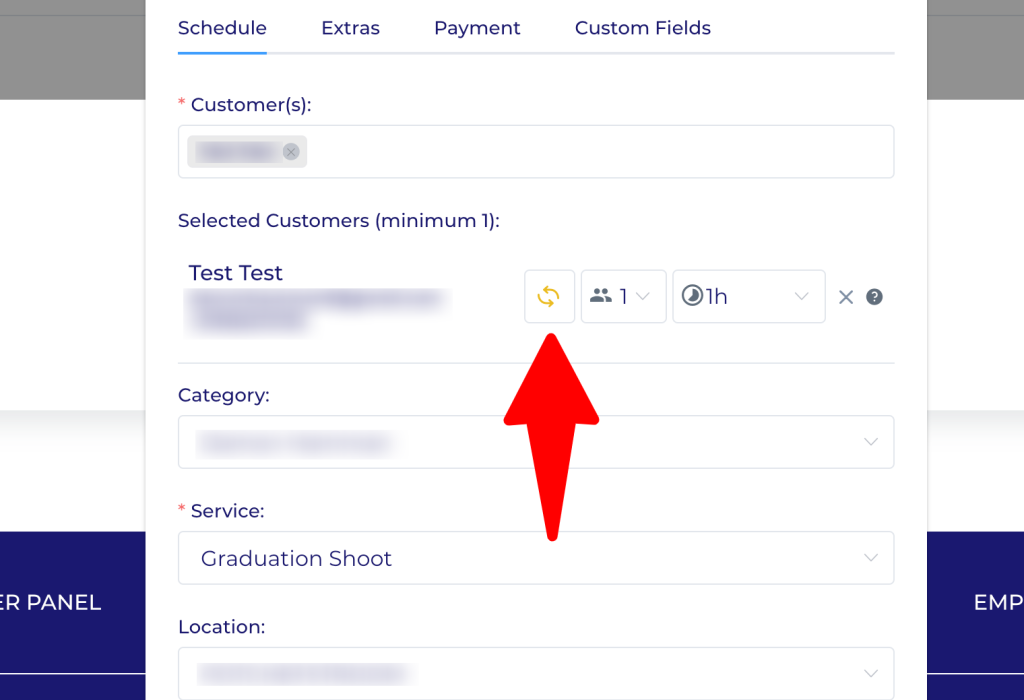Select the Custom Fields tab
1024x700 pixels.
coord(642,28)
